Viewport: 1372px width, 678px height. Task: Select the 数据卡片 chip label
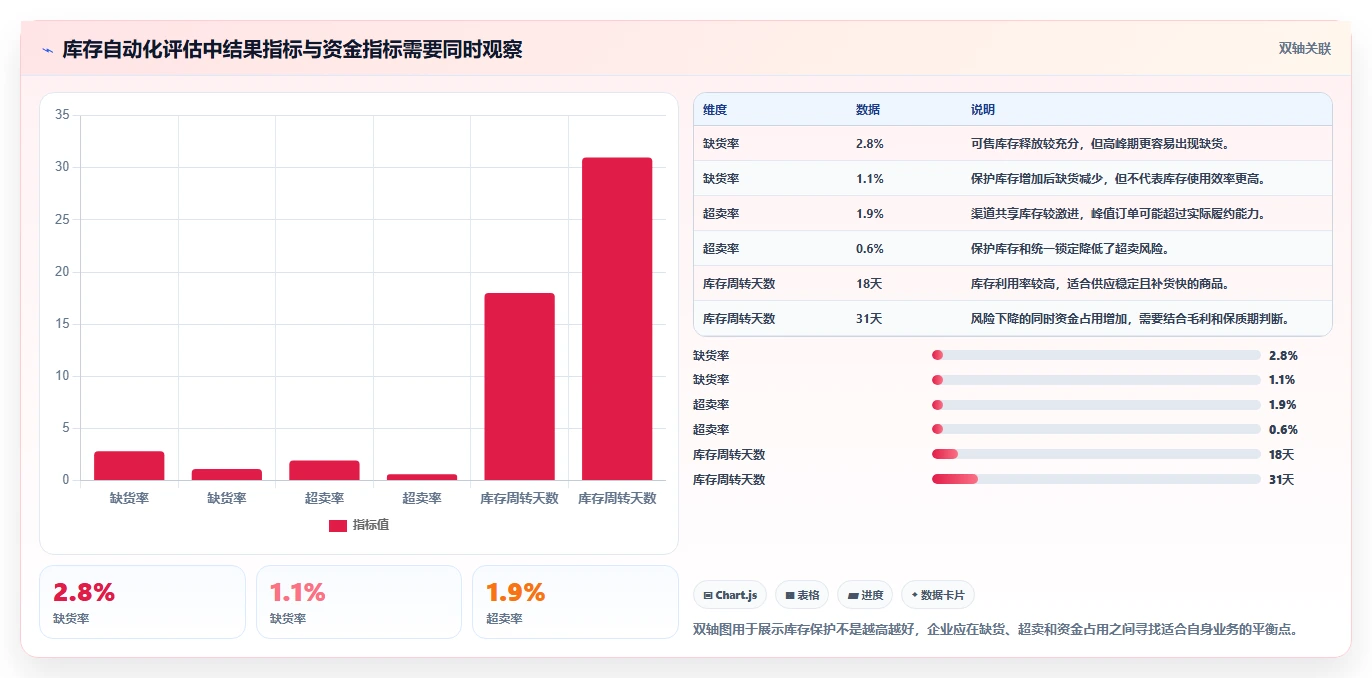click(943, 595)
